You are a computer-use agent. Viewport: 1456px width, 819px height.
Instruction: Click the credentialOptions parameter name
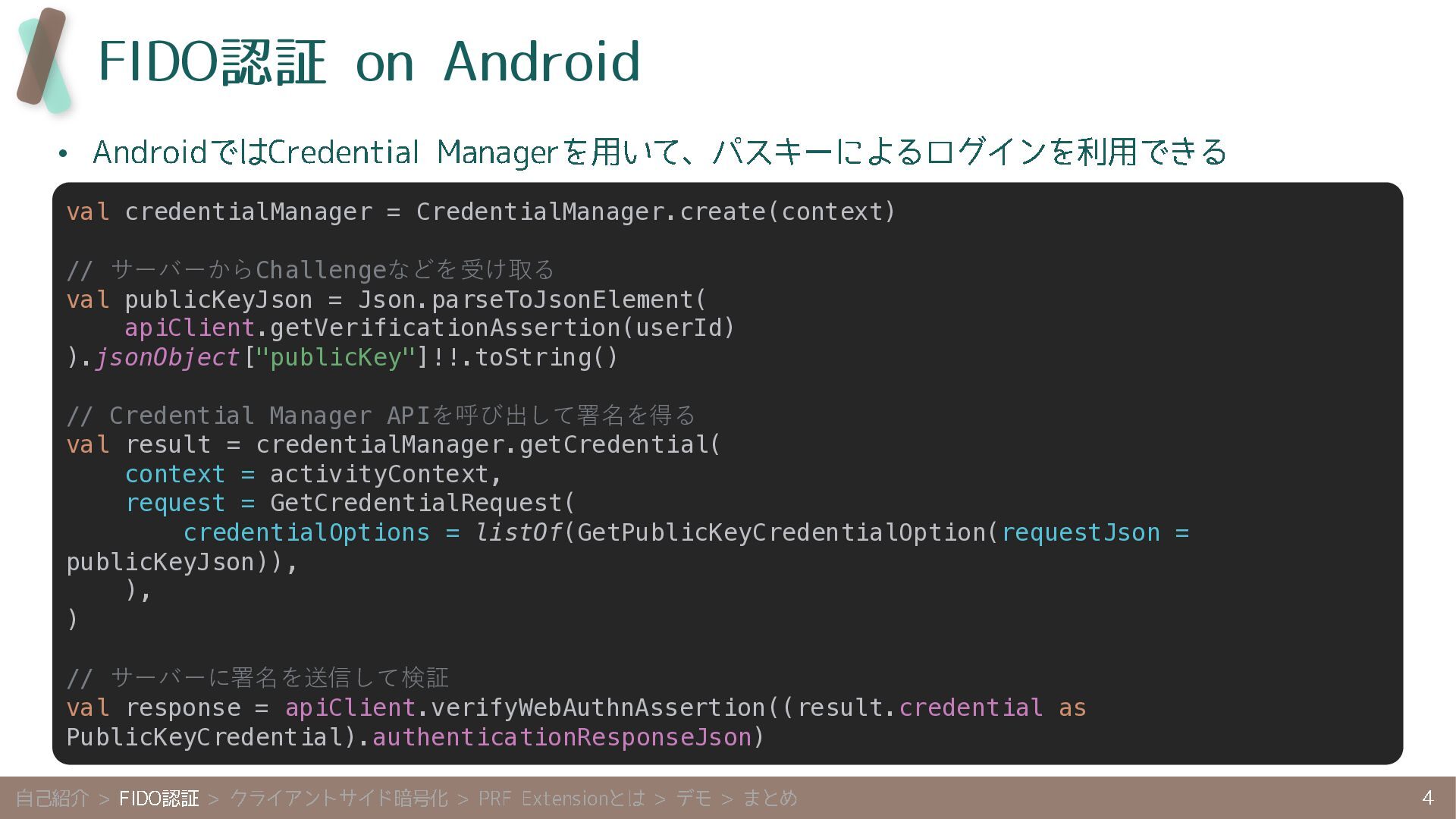306,532
